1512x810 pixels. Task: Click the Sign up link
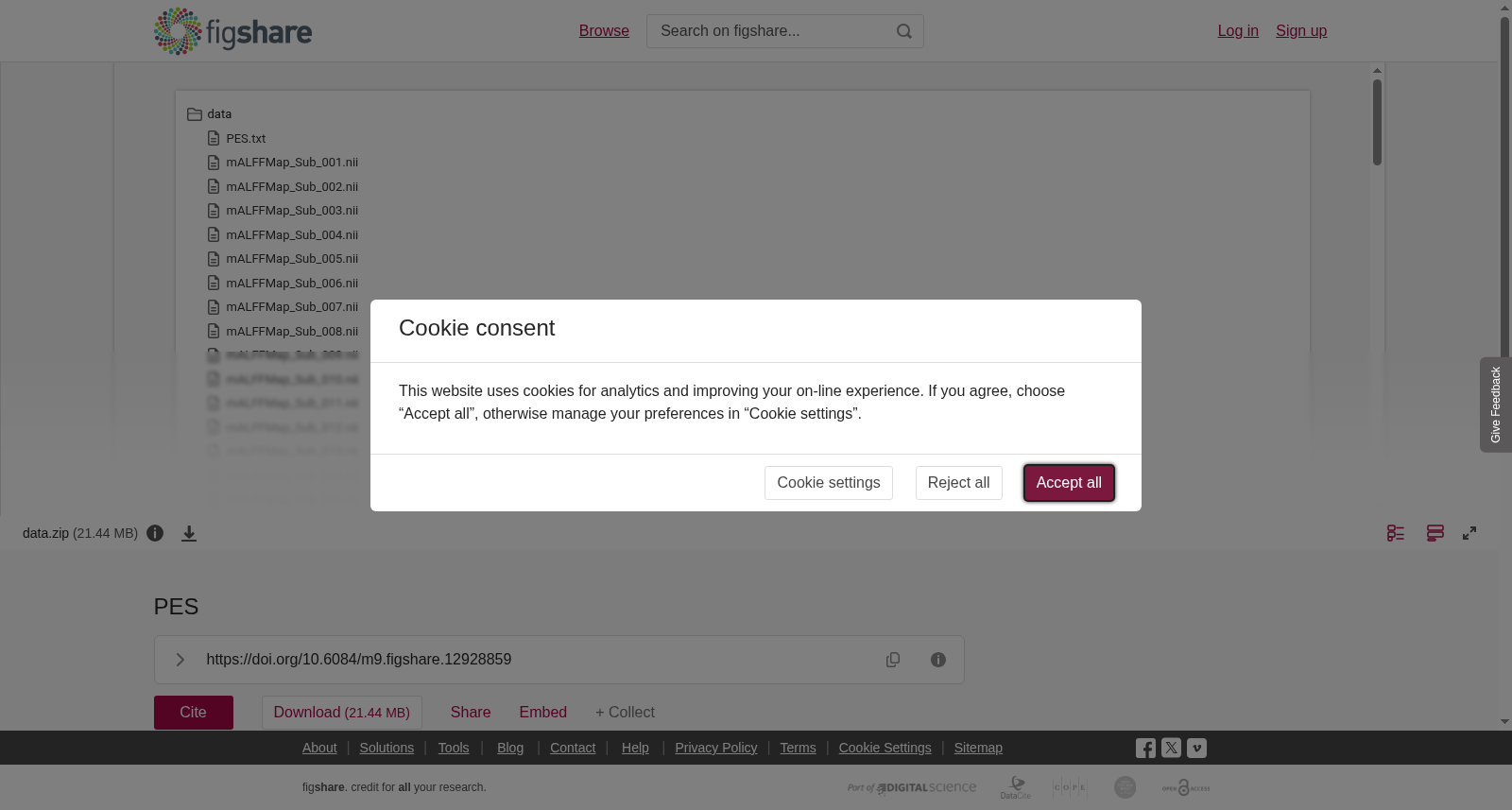[x=1301, y=31]
